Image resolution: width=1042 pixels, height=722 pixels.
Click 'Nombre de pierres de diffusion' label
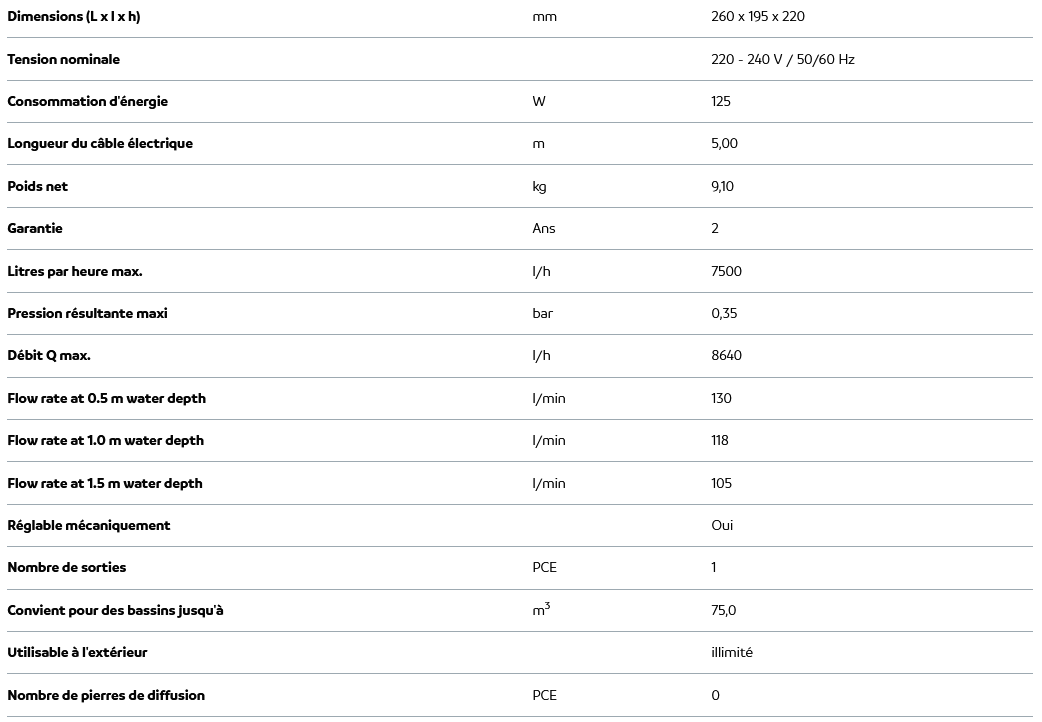click(x=106, y=695)
